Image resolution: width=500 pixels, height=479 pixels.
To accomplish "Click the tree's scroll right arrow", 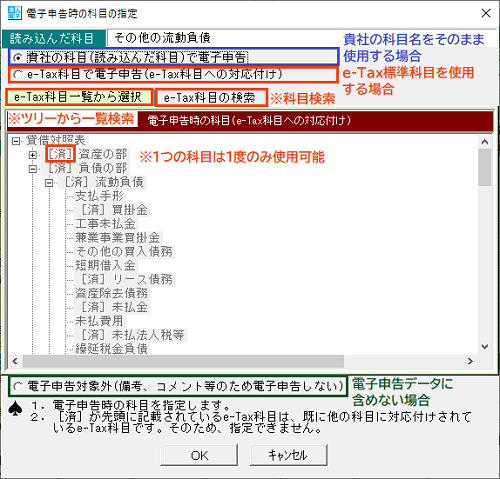I will pos(470,361).
